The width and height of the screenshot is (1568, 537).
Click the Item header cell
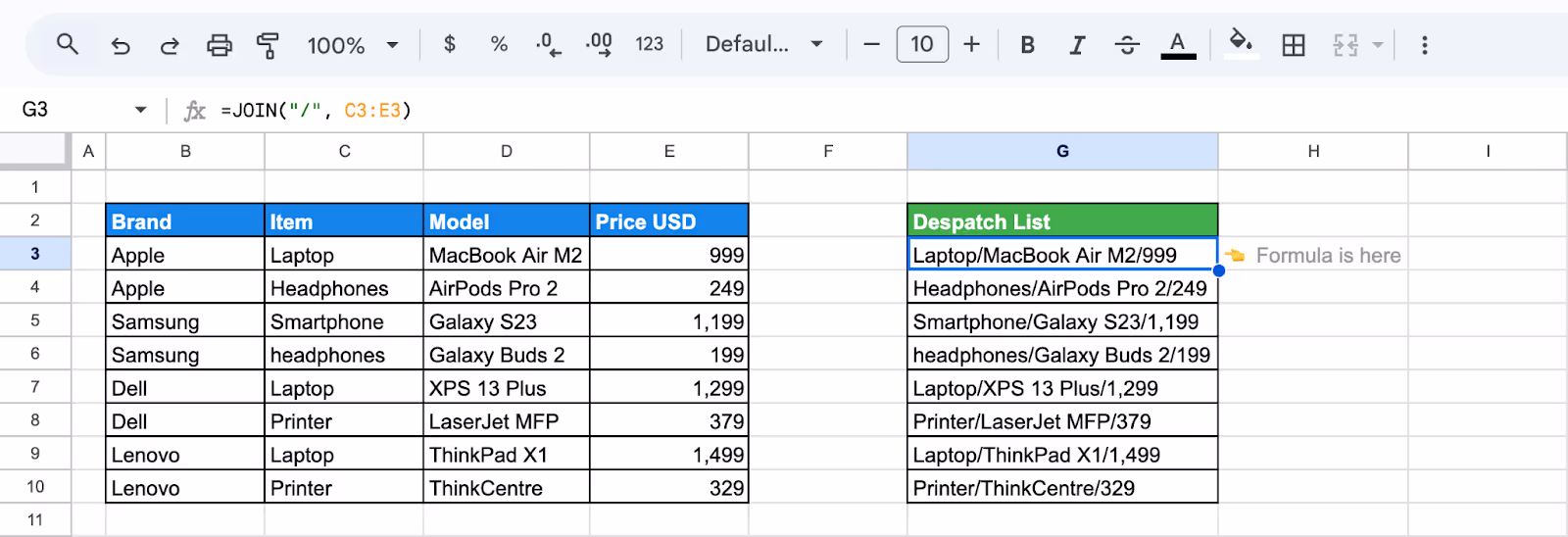pyautogui.click(x=344, y=221)
